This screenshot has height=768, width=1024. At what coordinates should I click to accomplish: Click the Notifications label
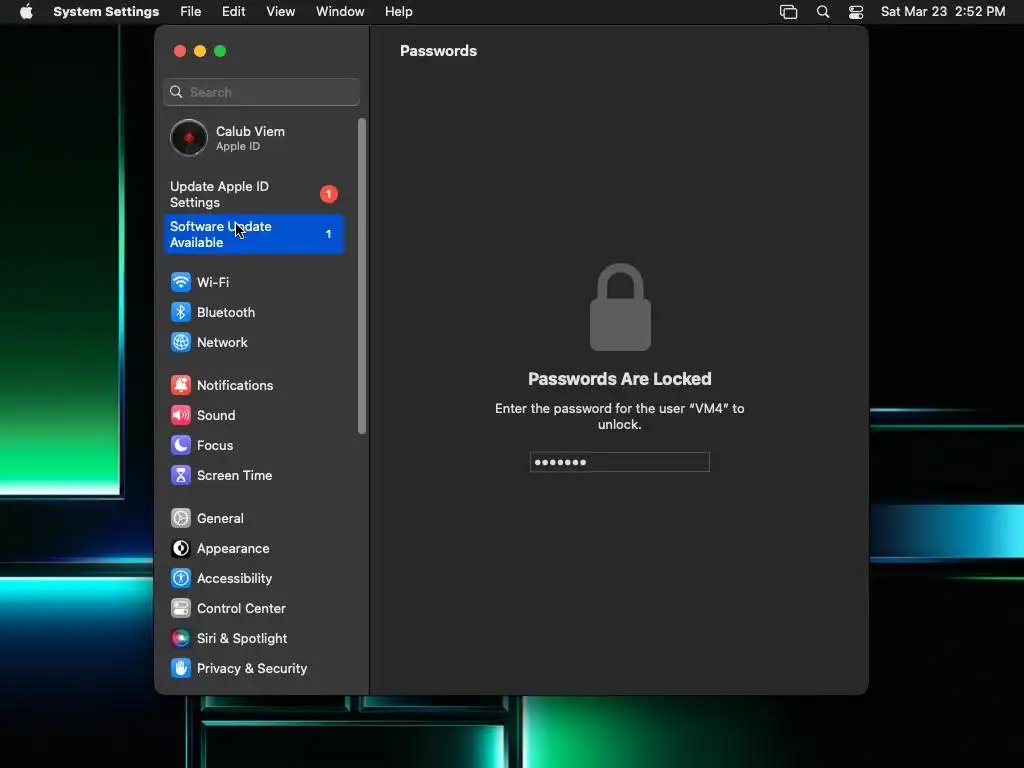click(x=235, y=385)
